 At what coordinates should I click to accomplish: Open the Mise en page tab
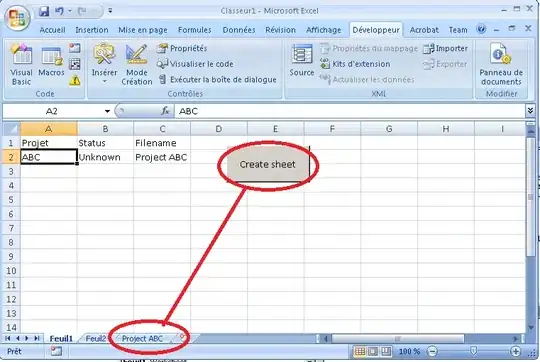143,30
